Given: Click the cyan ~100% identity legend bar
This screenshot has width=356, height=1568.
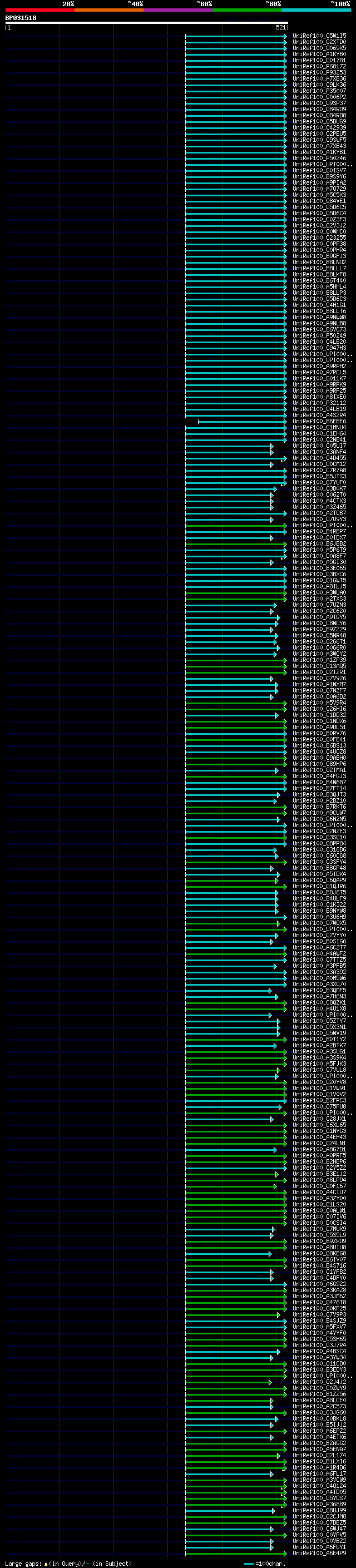Looking at the screenshot, I should [316, 10].
